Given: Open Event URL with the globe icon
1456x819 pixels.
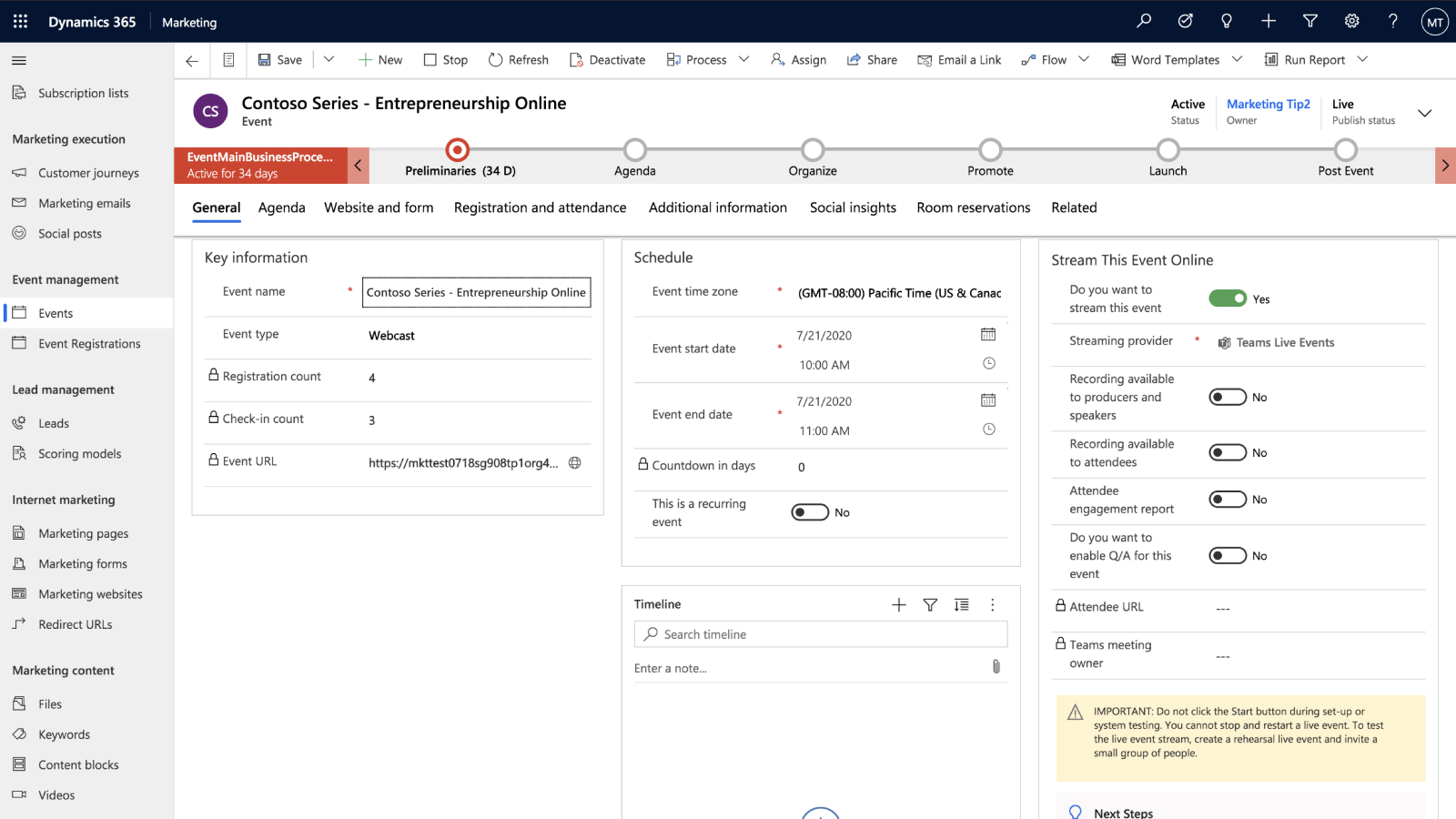Looking at the screenshot, I should [575, 462].
